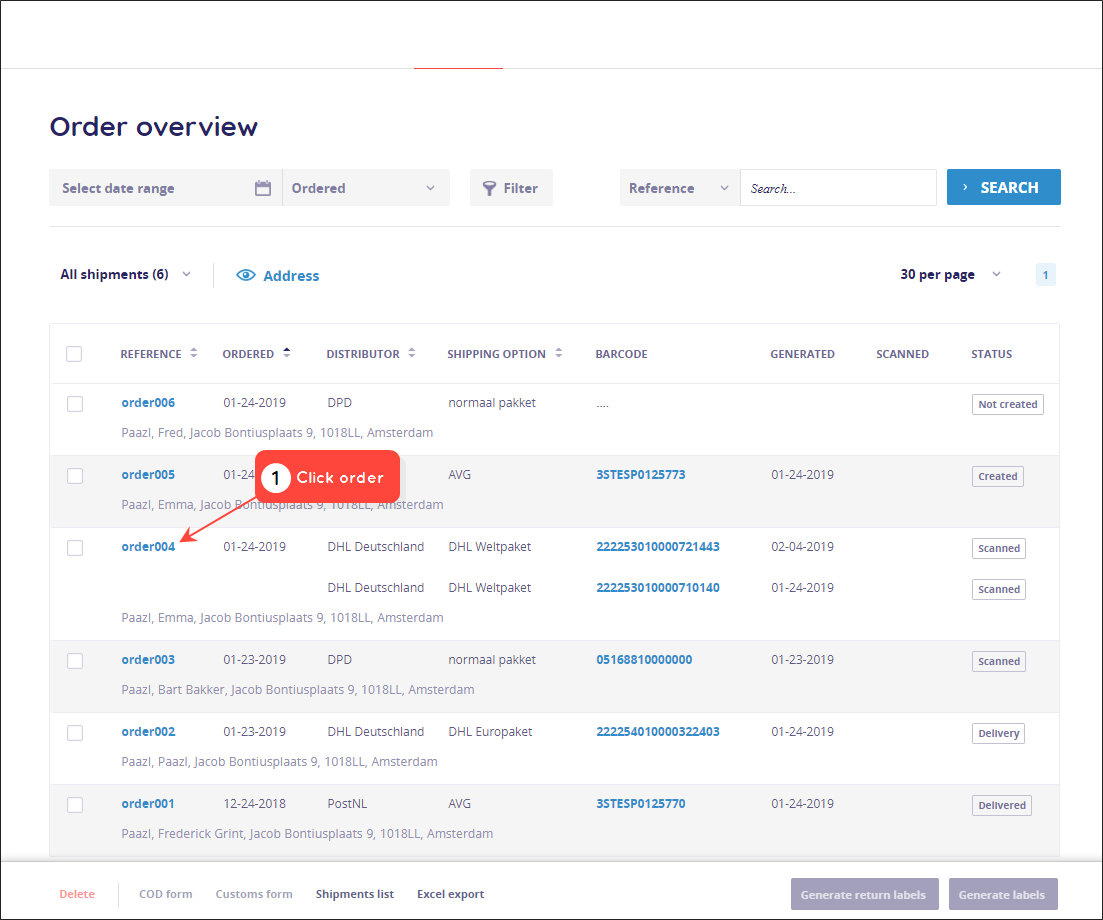Open barcode 3STESP0125773 link

pos(641,474)
